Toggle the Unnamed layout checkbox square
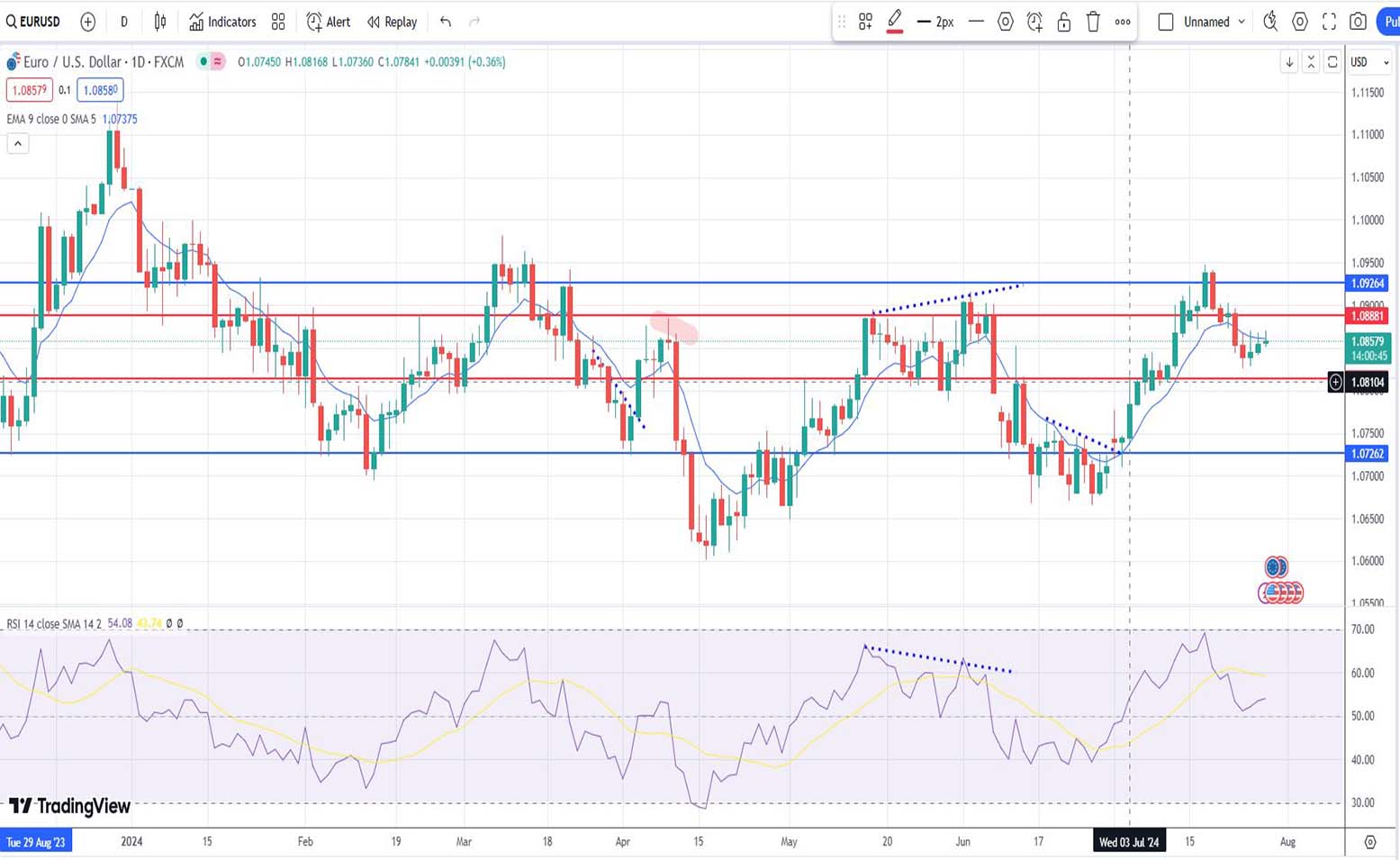Viewport: 1400px width, 860px height. 1166,22
